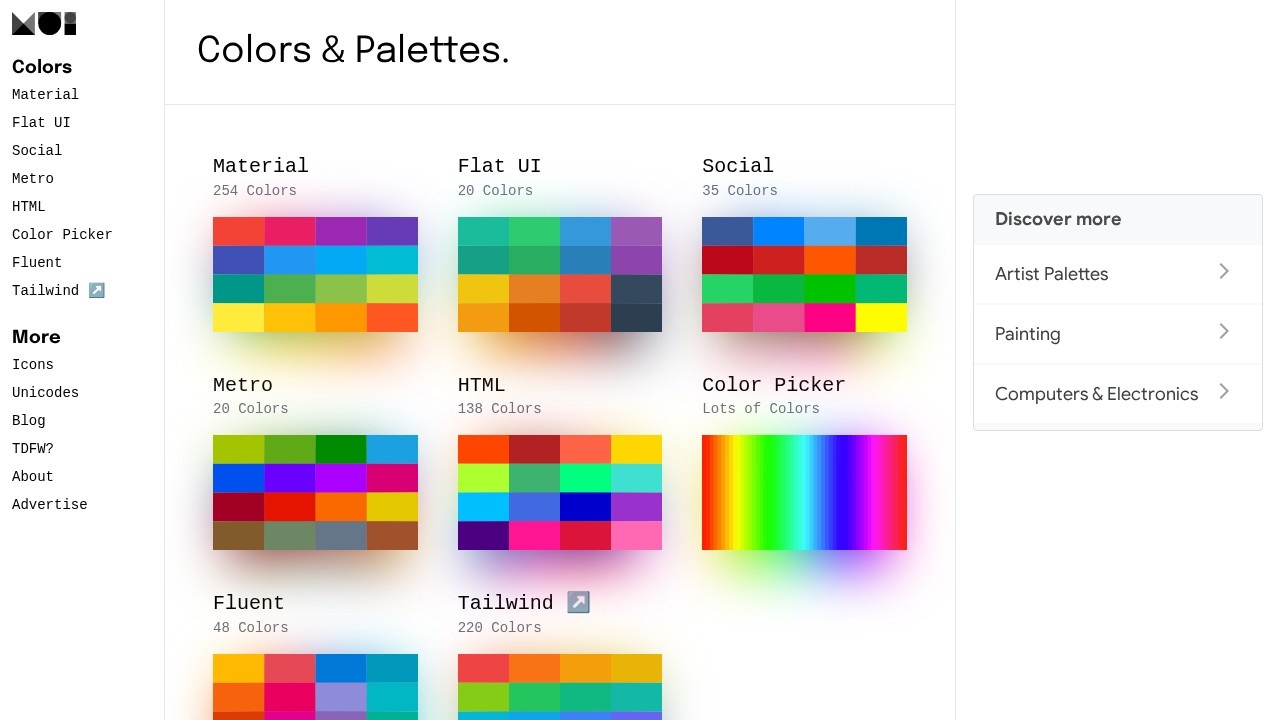
Task: Click the Metro palette thumbnail grid
Action: [x=315, y=492]
